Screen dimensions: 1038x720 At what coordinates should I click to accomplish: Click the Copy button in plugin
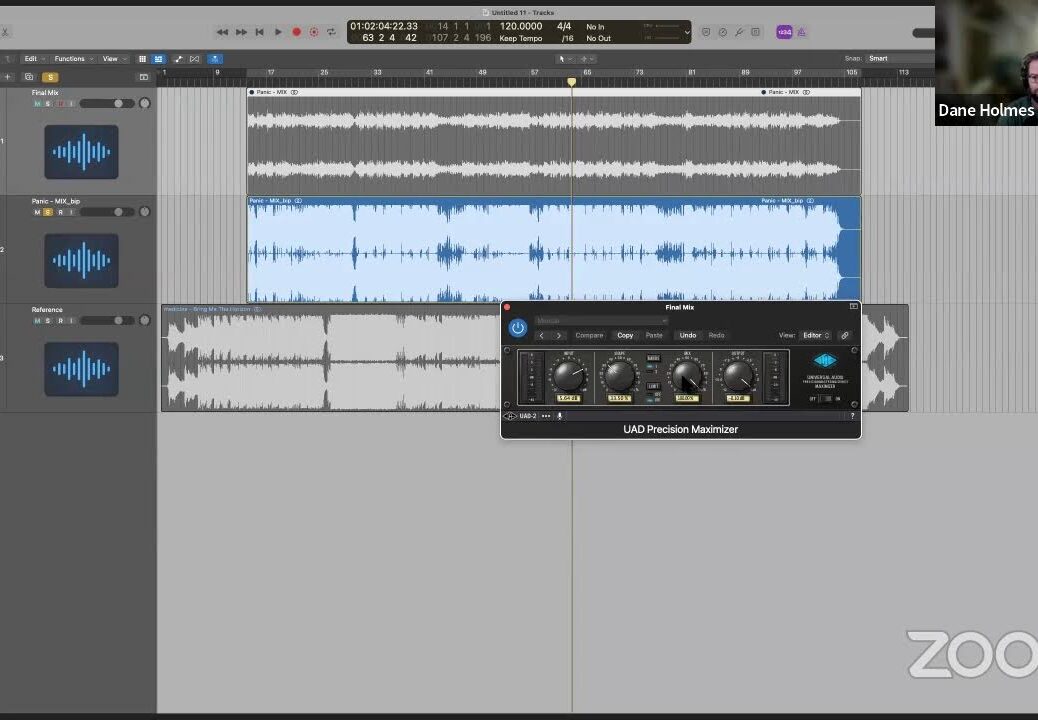pyautogui.click(x=625, y=336)
